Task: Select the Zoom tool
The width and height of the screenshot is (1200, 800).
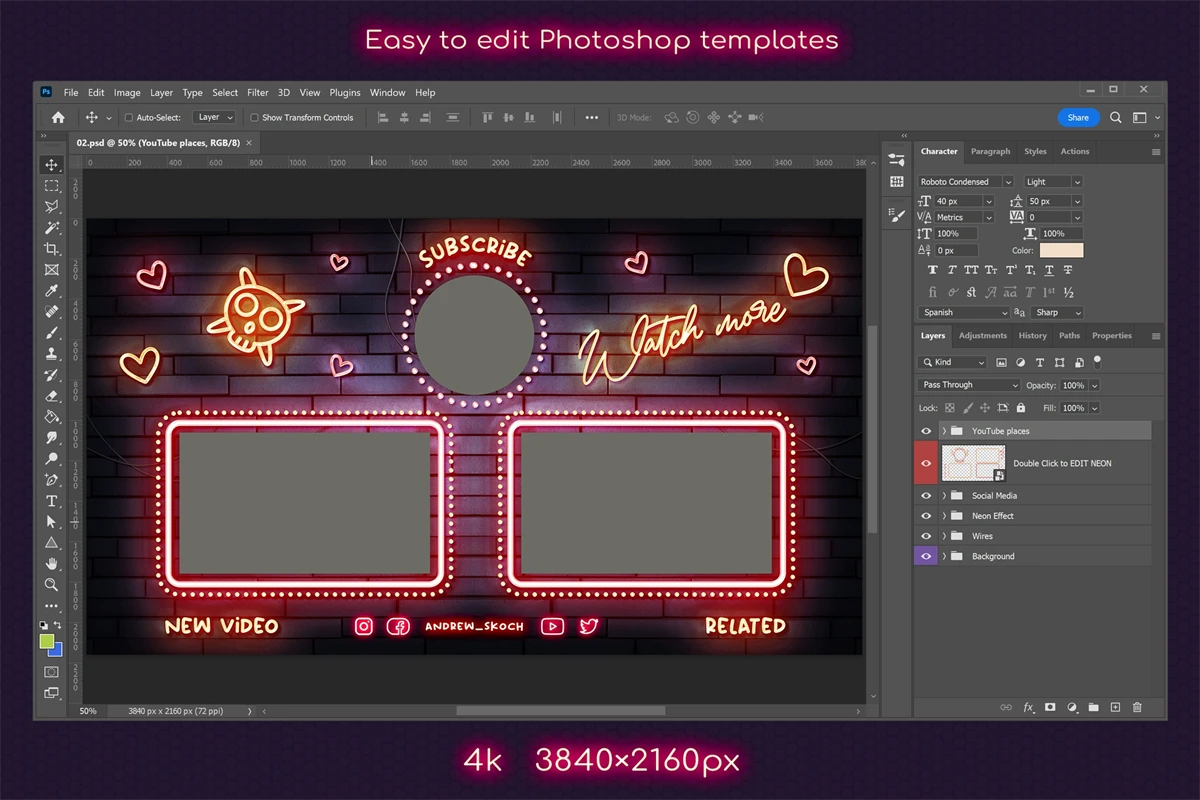Action: coord(52,585)
